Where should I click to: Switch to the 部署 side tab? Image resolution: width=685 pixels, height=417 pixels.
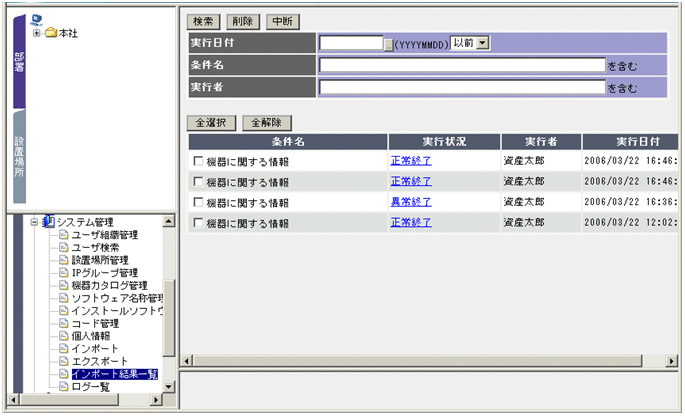click(x=19, y=62)
